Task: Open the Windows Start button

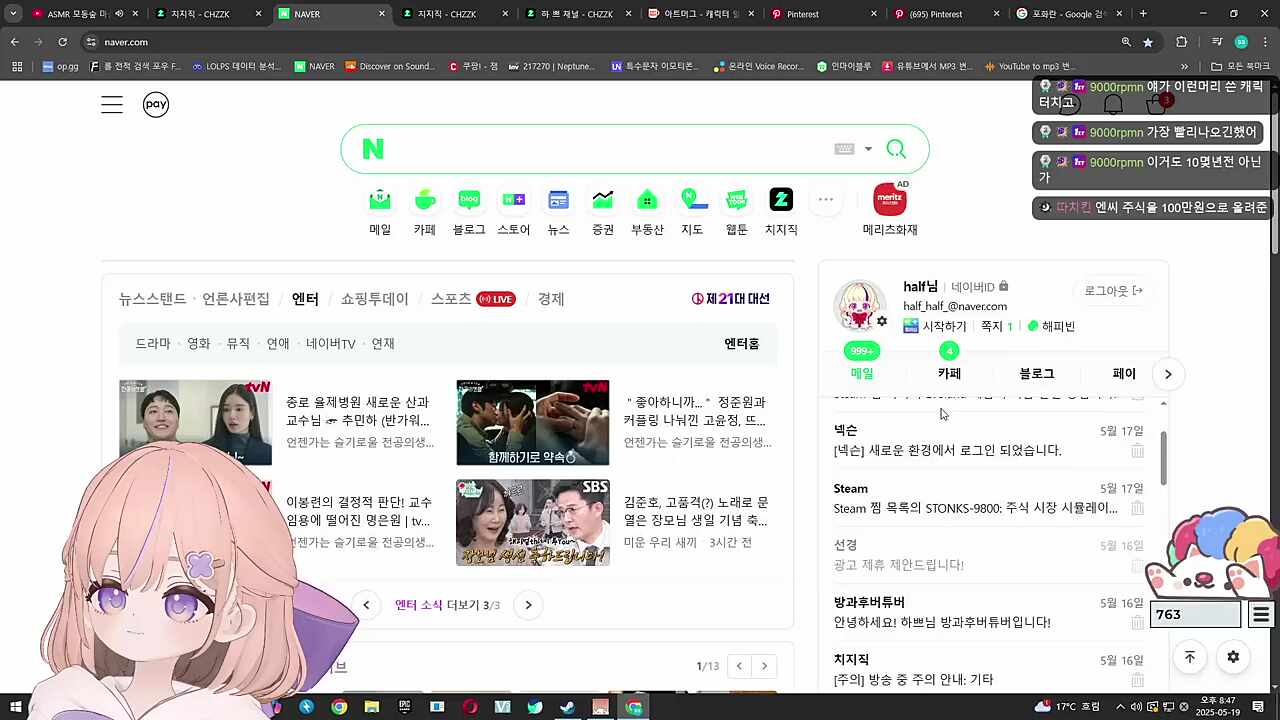Action: click(x=15, y=707)
